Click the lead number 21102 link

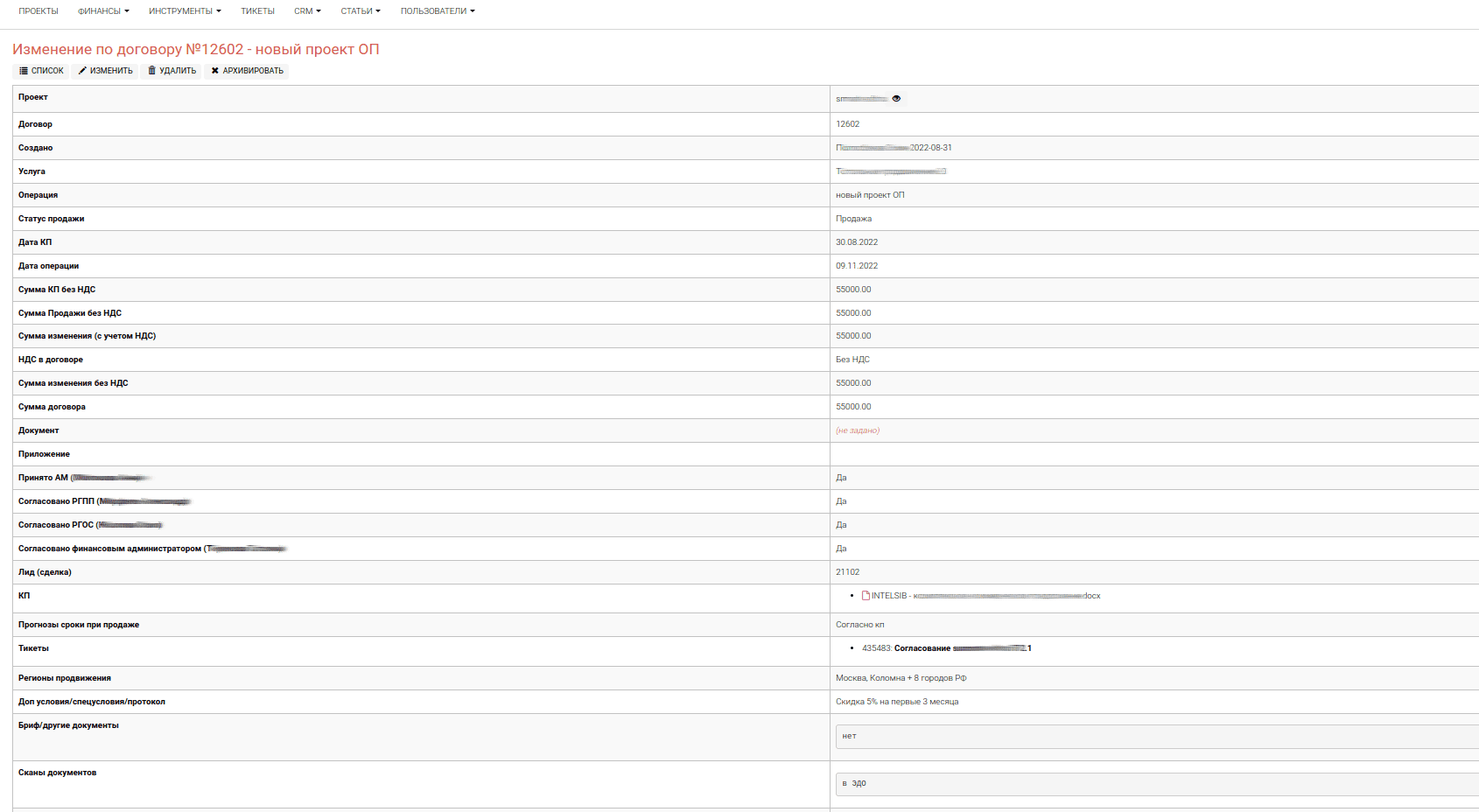[x=847, y=572]
